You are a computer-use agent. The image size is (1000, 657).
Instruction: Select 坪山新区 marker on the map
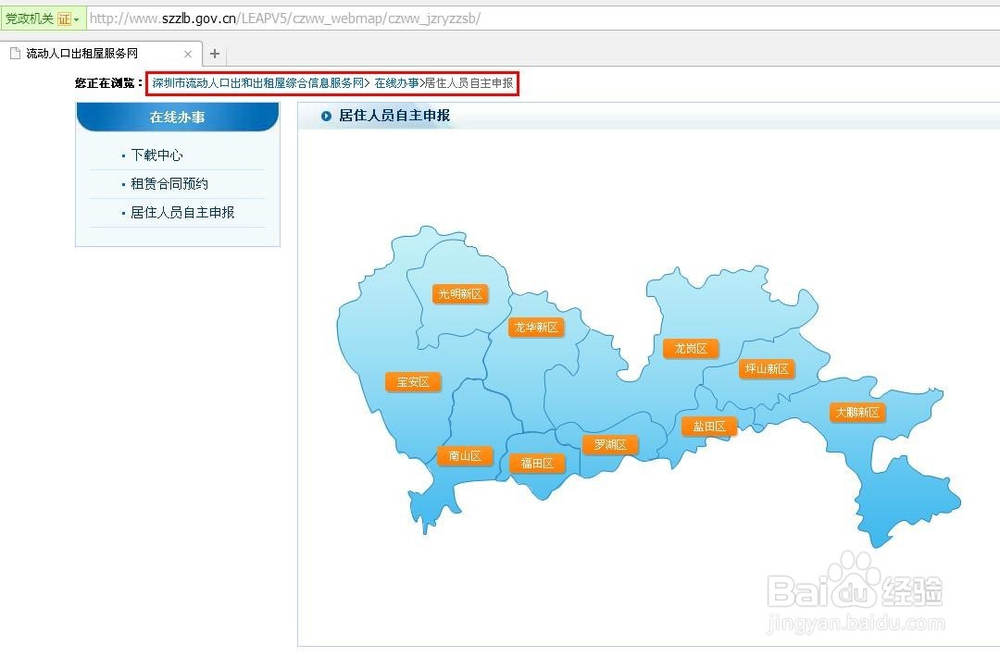click(765, 368)
